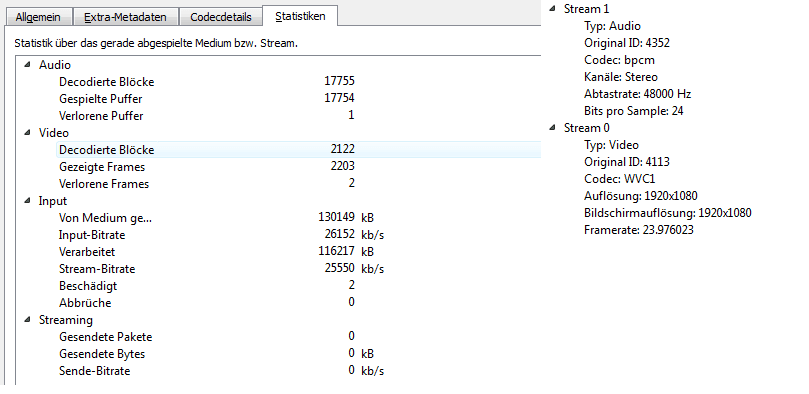Select the Typ: Audio entry
Image resolution: width=809 pixels, height=394 pixels.
(x=612, y=26)
